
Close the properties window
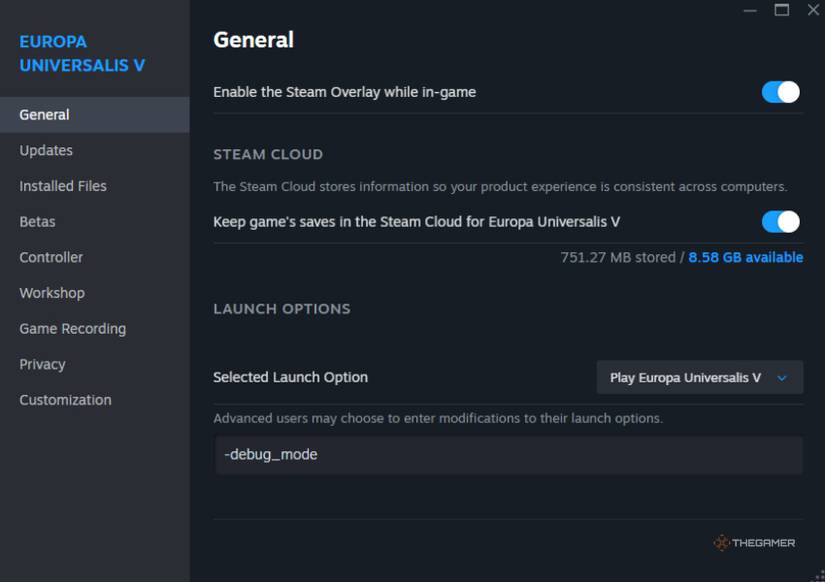(812, 10)
